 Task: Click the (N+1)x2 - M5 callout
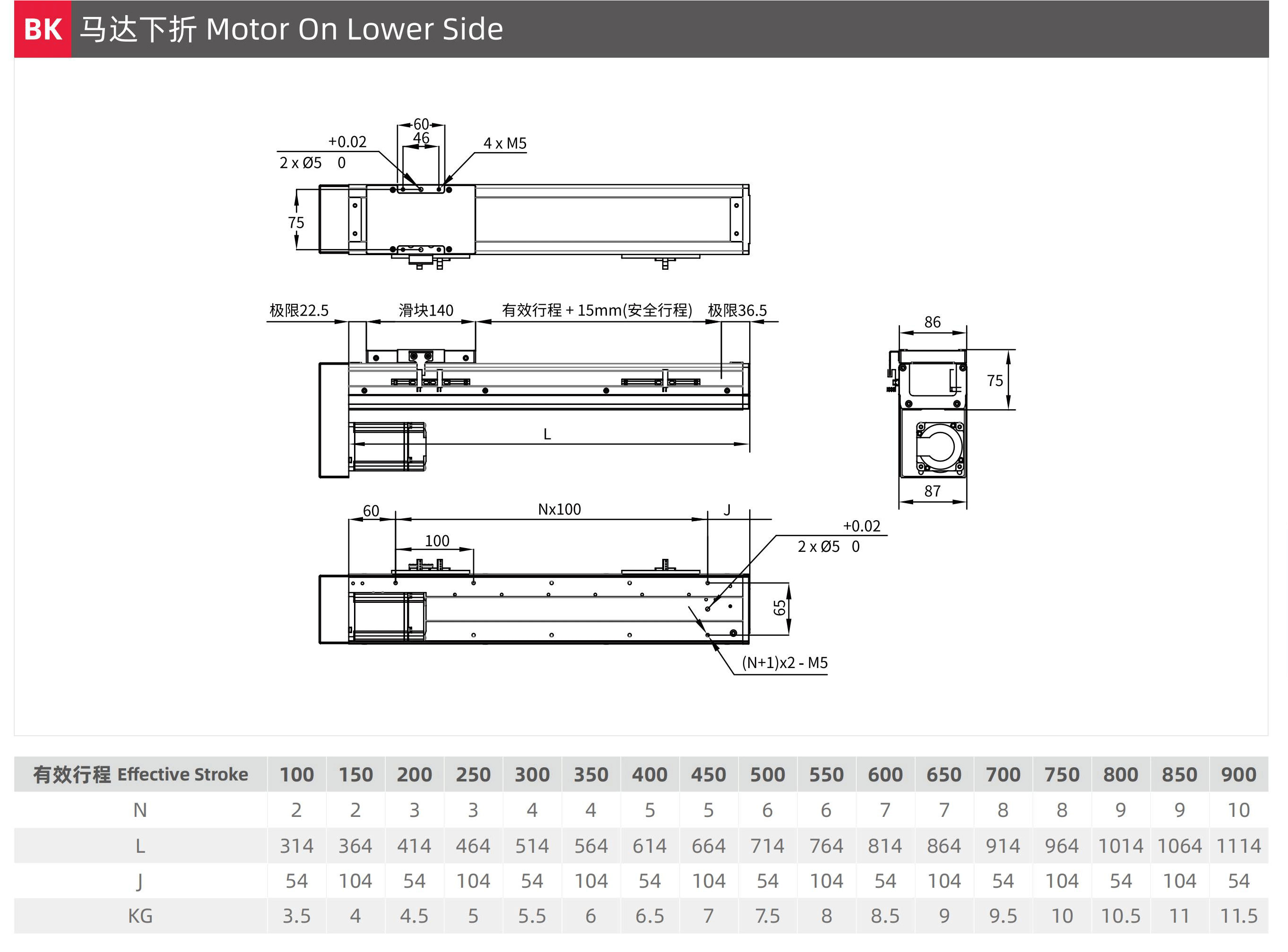[x=784, y=663]
